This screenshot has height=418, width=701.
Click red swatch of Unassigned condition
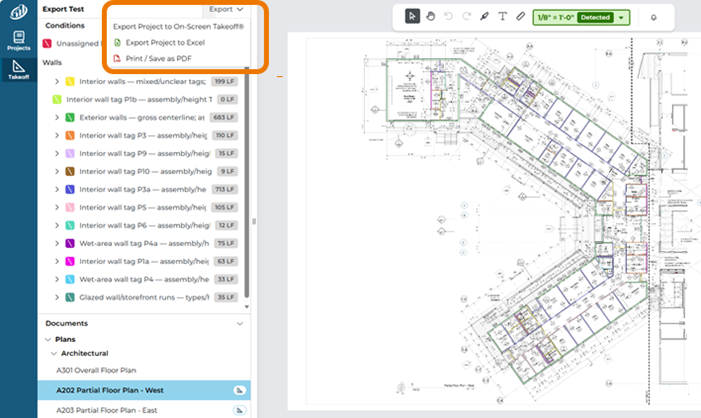pyautogui.click(x=47, y=43)
